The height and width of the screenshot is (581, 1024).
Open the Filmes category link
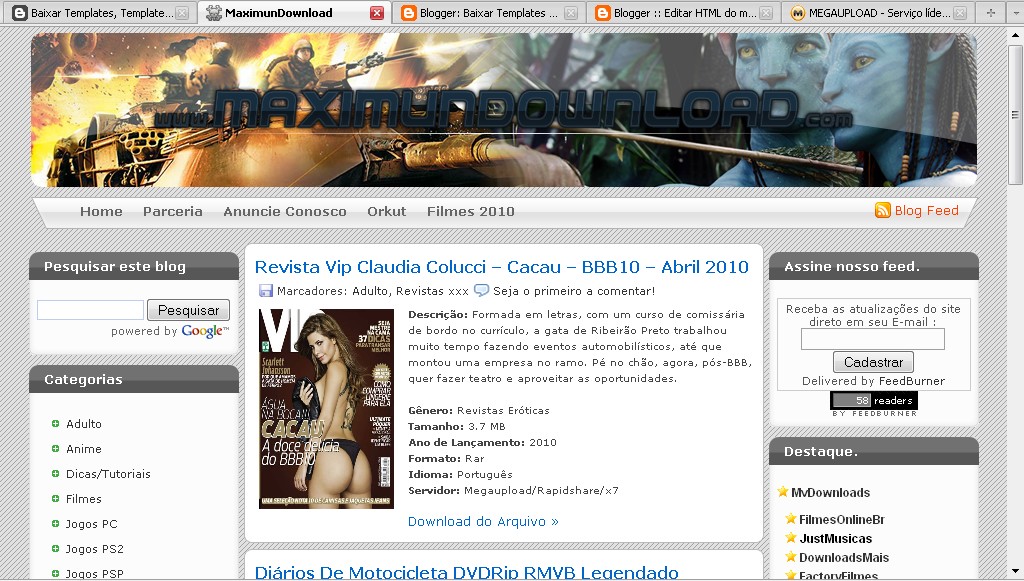tap(84, 499)
